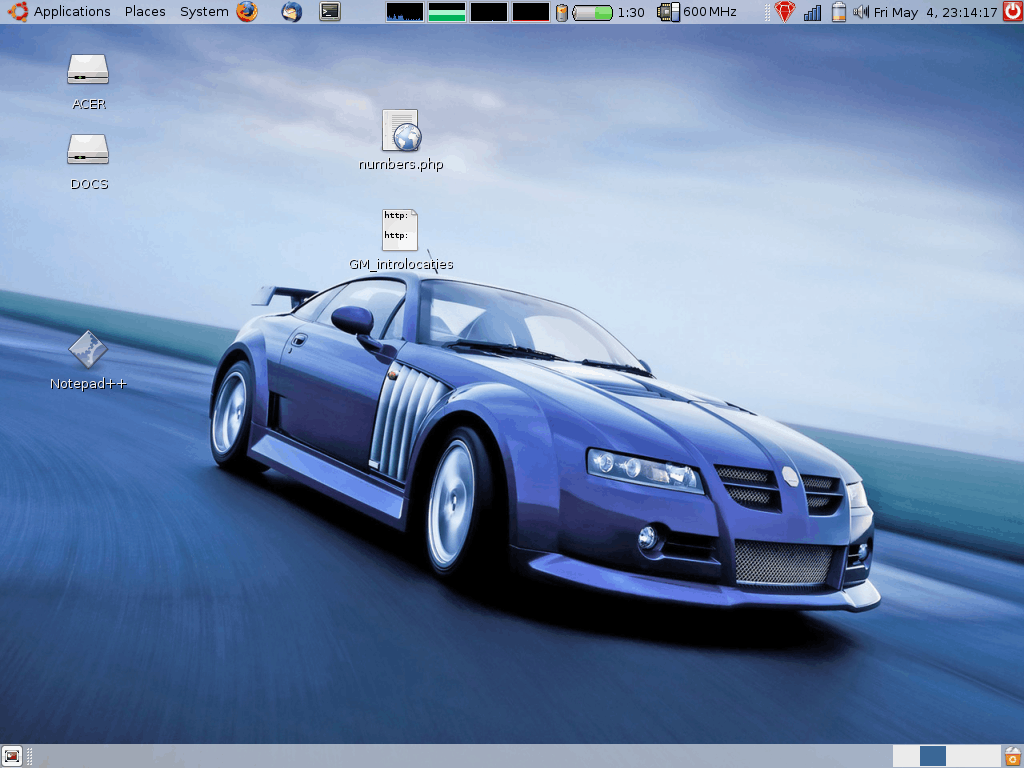Click the red gem tray icon
Screen dimensions: 1024x768
tap(785, 12)
